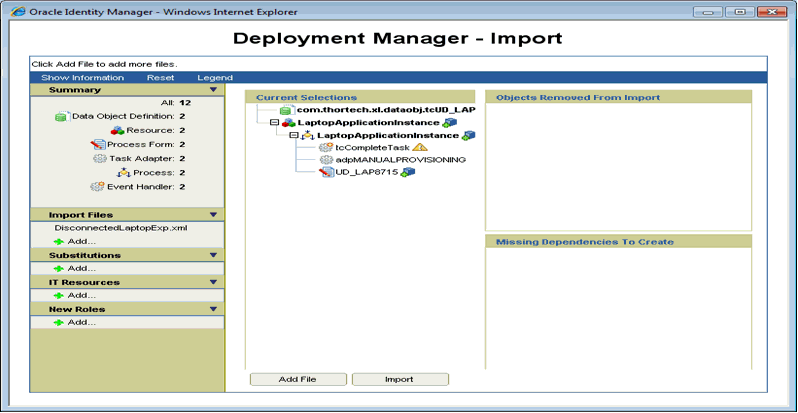Screen dimensions: 798x413
Task: Open the Show Information menu item
Action: [82, 78]
